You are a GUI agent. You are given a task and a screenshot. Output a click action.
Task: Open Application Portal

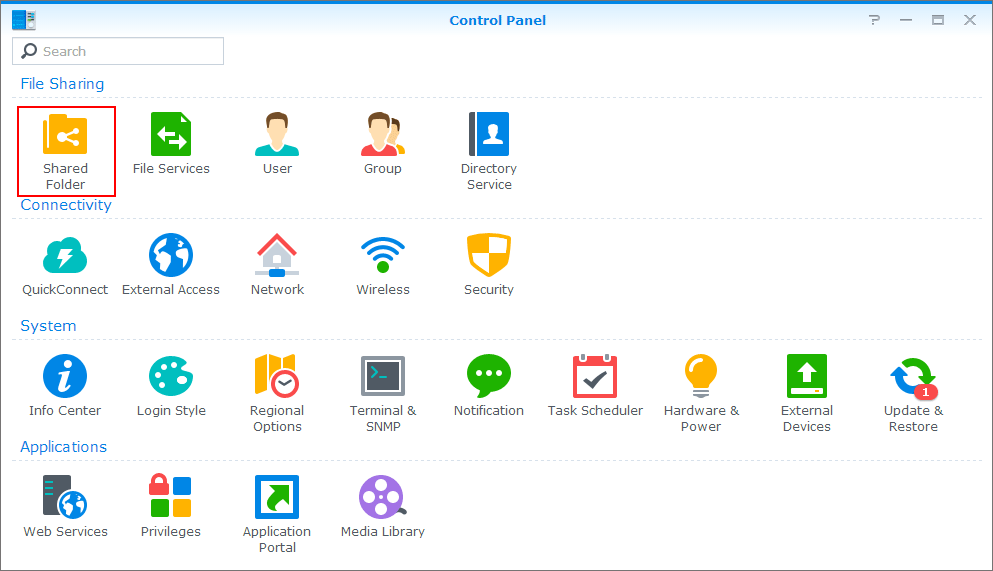[x=277, y=515]
